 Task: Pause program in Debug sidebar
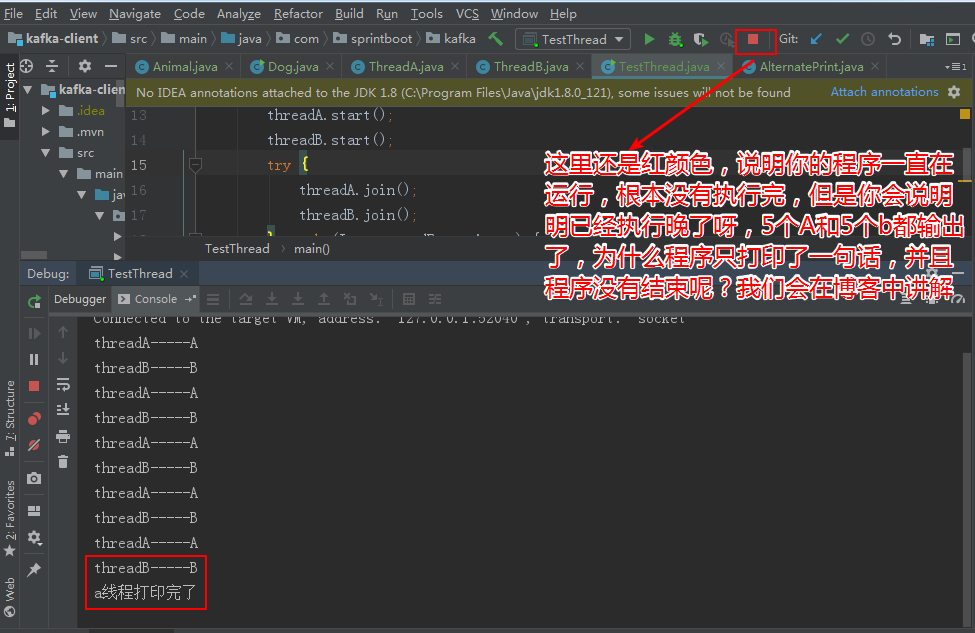point(34,359)
